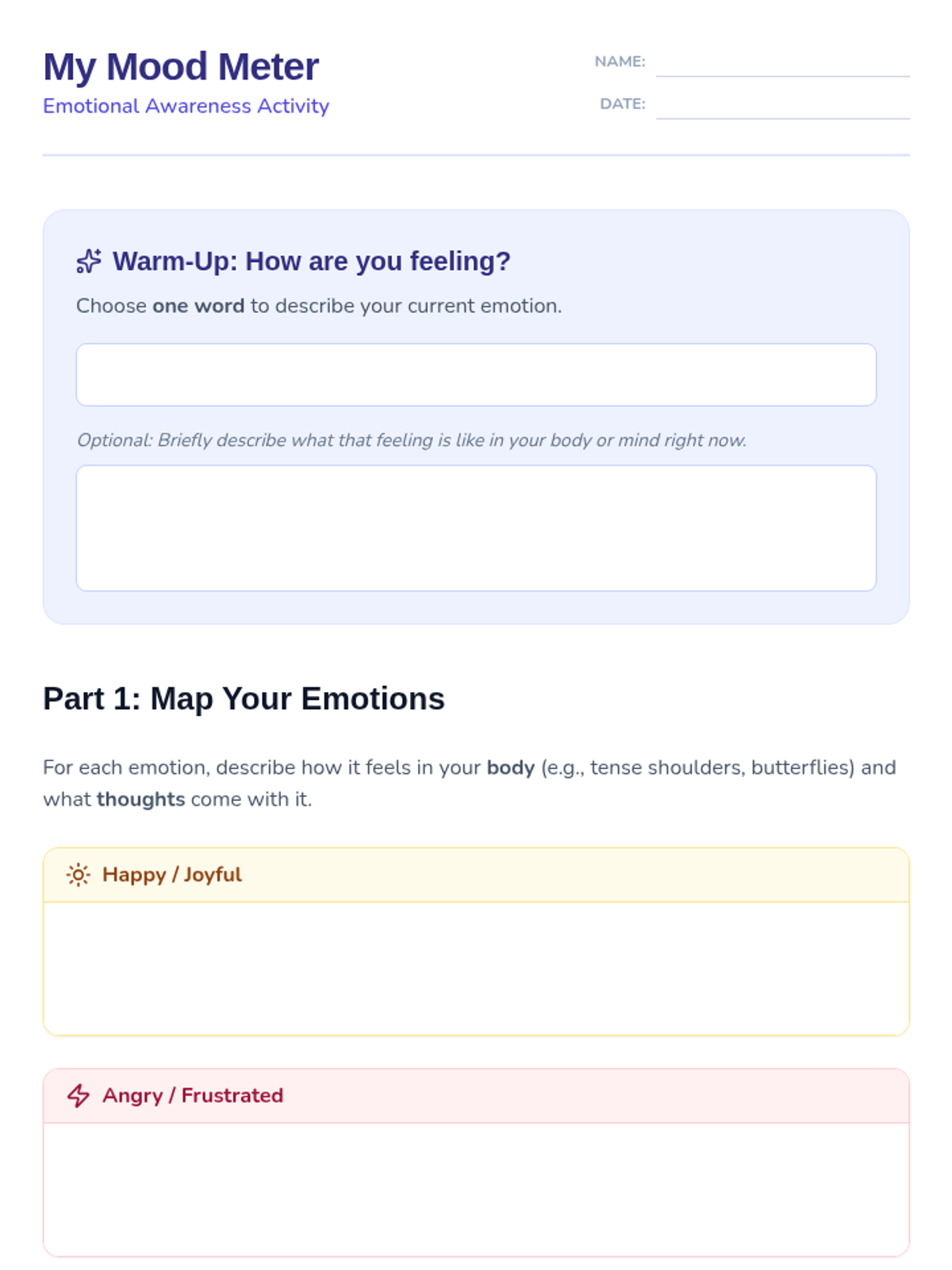Click the one-word emotion input box
The height and width of the screenshot is (1270, 952).
[x=476, y=375]
